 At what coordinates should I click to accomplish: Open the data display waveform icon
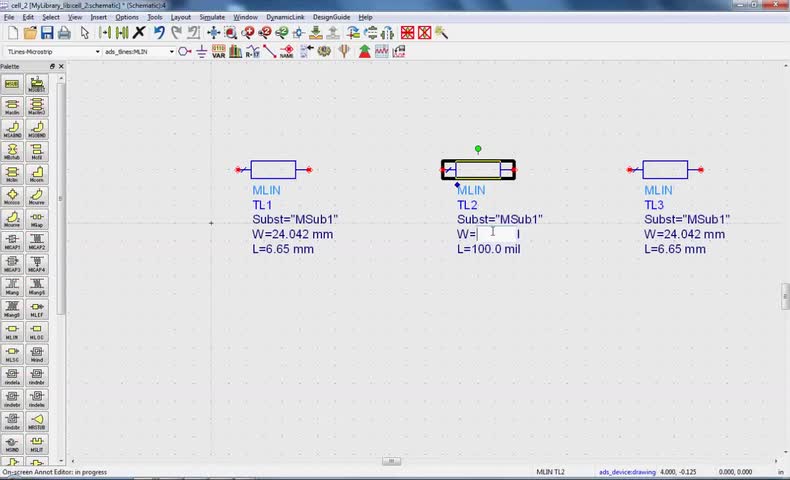(381, 51)
